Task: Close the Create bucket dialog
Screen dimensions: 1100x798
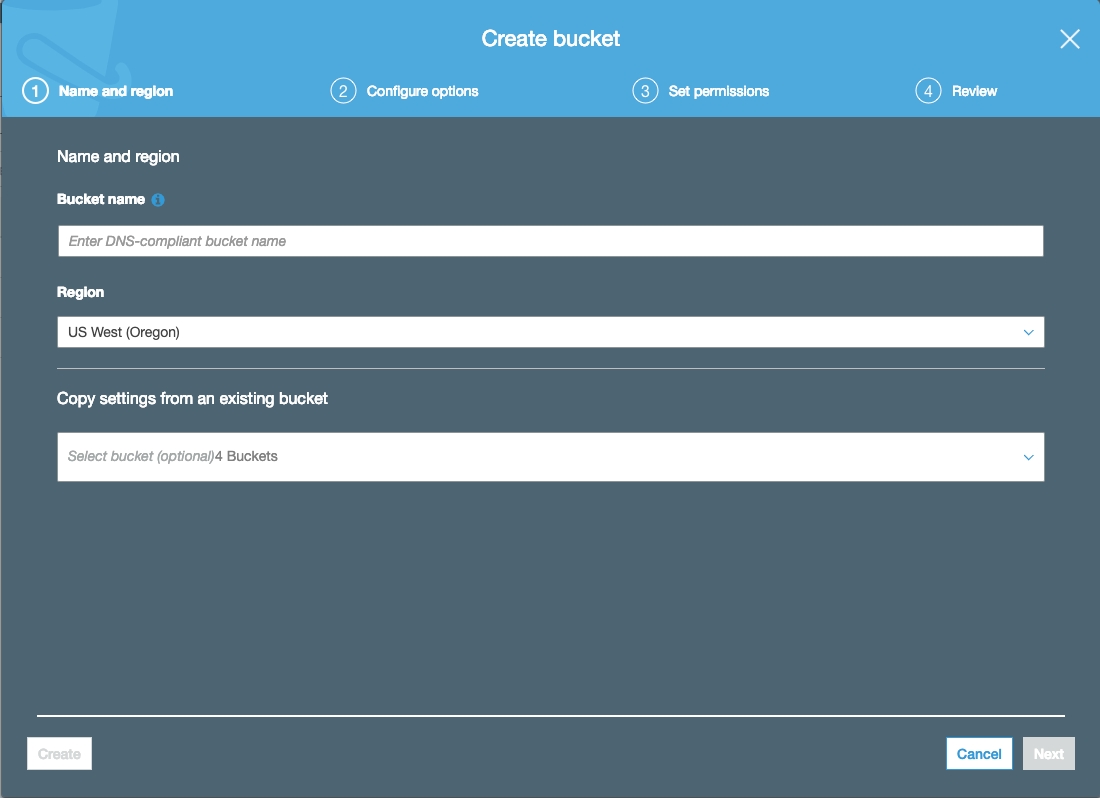Action: point(1069,39)
